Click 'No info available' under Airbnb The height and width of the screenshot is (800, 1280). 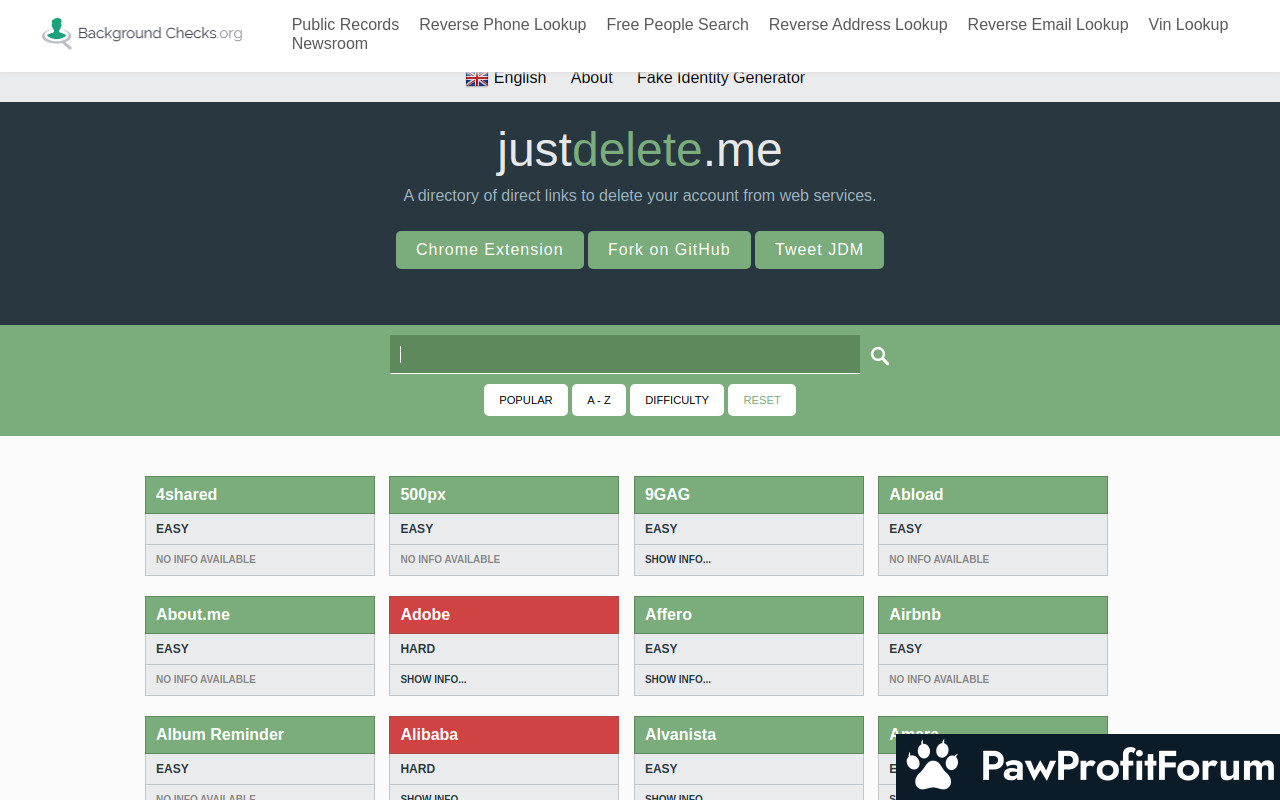[939, 680]
